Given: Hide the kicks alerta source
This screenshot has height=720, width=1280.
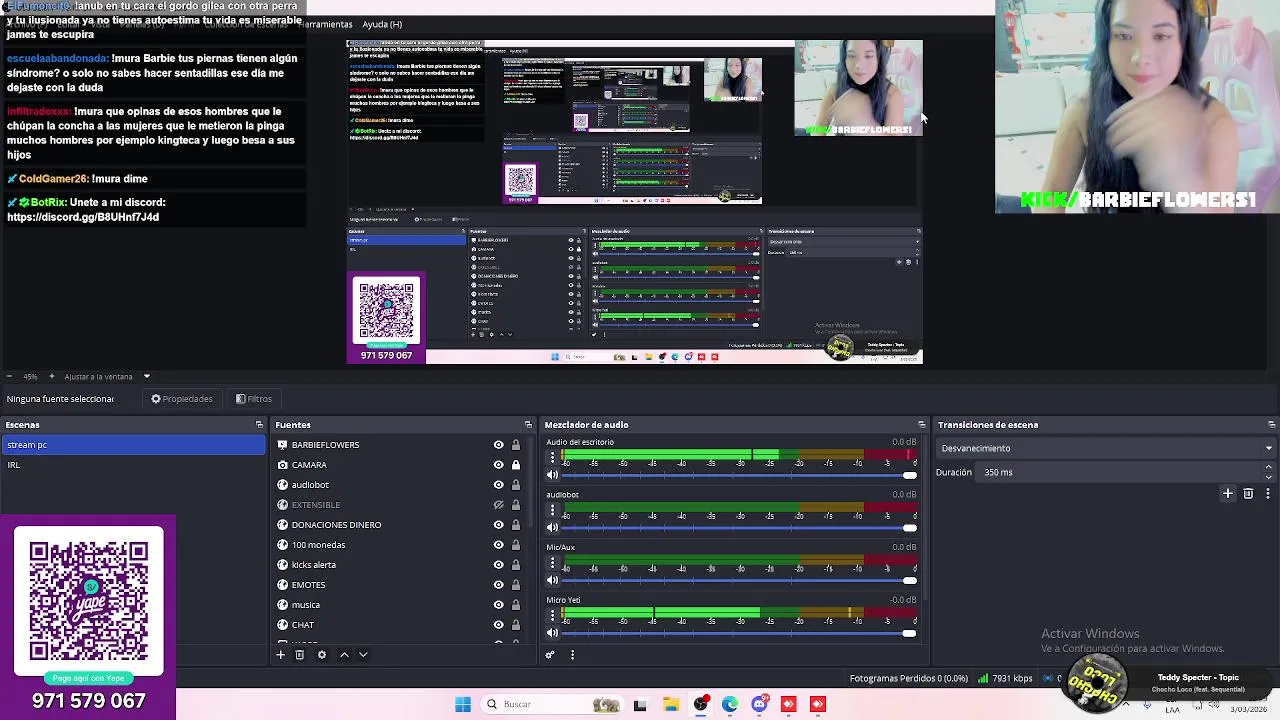Looking at the screenshot, I should (x=498, y=565).
